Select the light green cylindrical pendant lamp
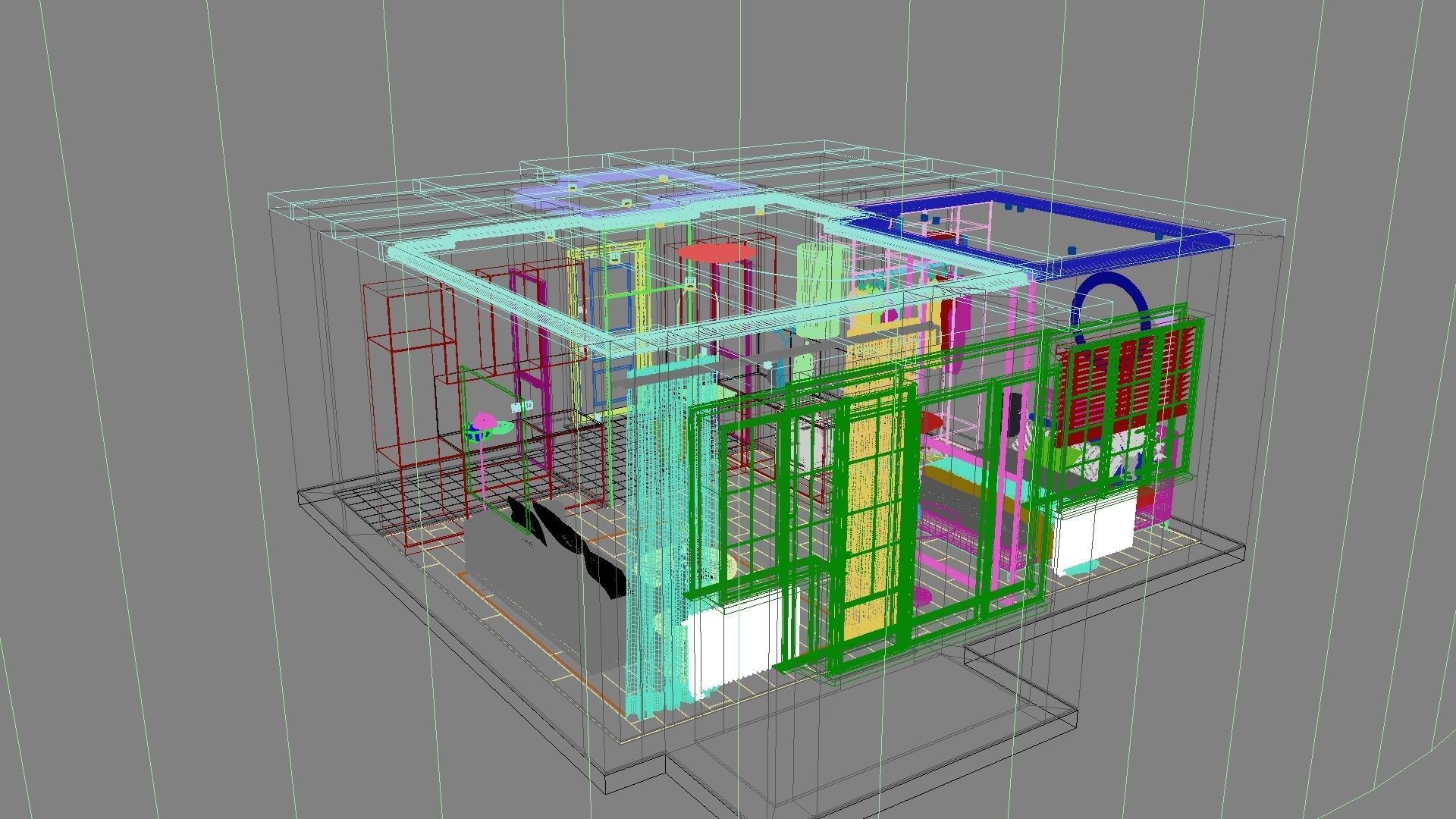1456x819 pixels. click(x=822, y=290)
